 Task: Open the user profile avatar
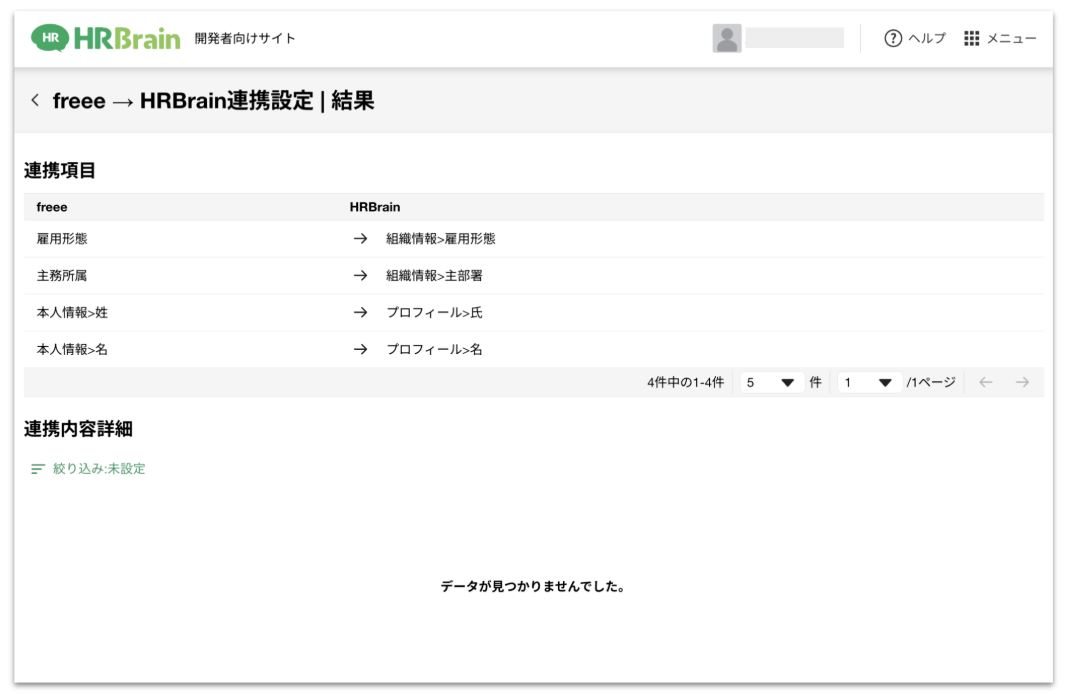727,39
